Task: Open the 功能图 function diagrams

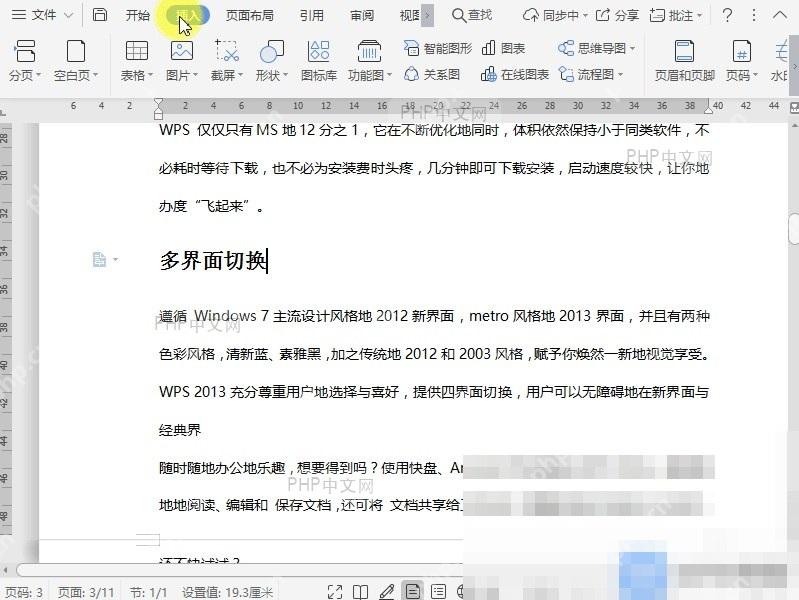Action: coord(370,61)
